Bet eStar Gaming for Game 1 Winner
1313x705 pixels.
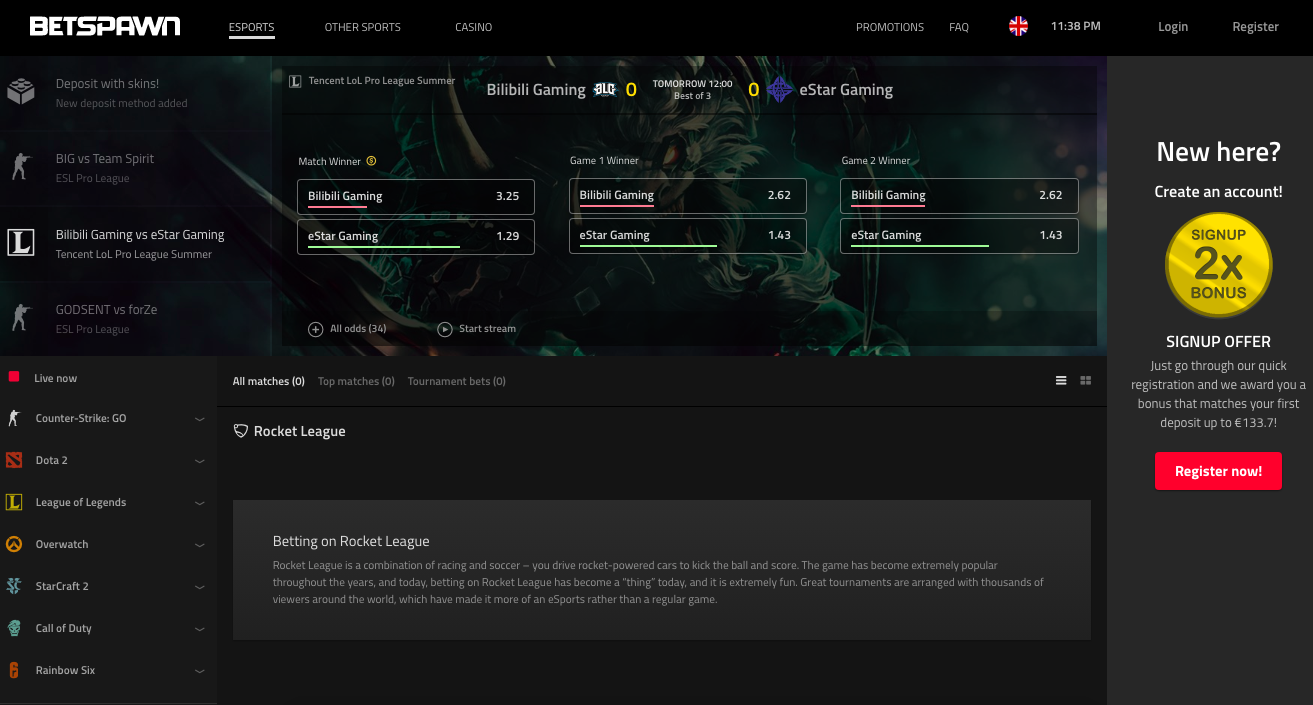tap(688, 236)
